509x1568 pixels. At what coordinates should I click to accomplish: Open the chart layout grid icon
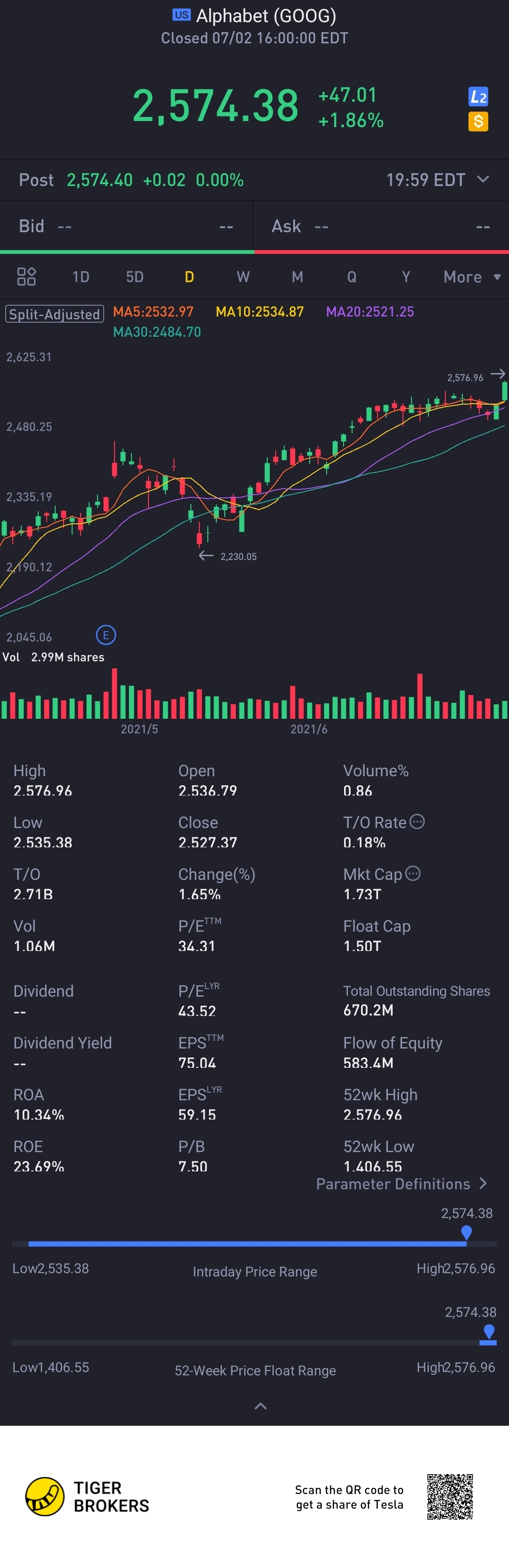pyautogui.click(x=26, y=277)
